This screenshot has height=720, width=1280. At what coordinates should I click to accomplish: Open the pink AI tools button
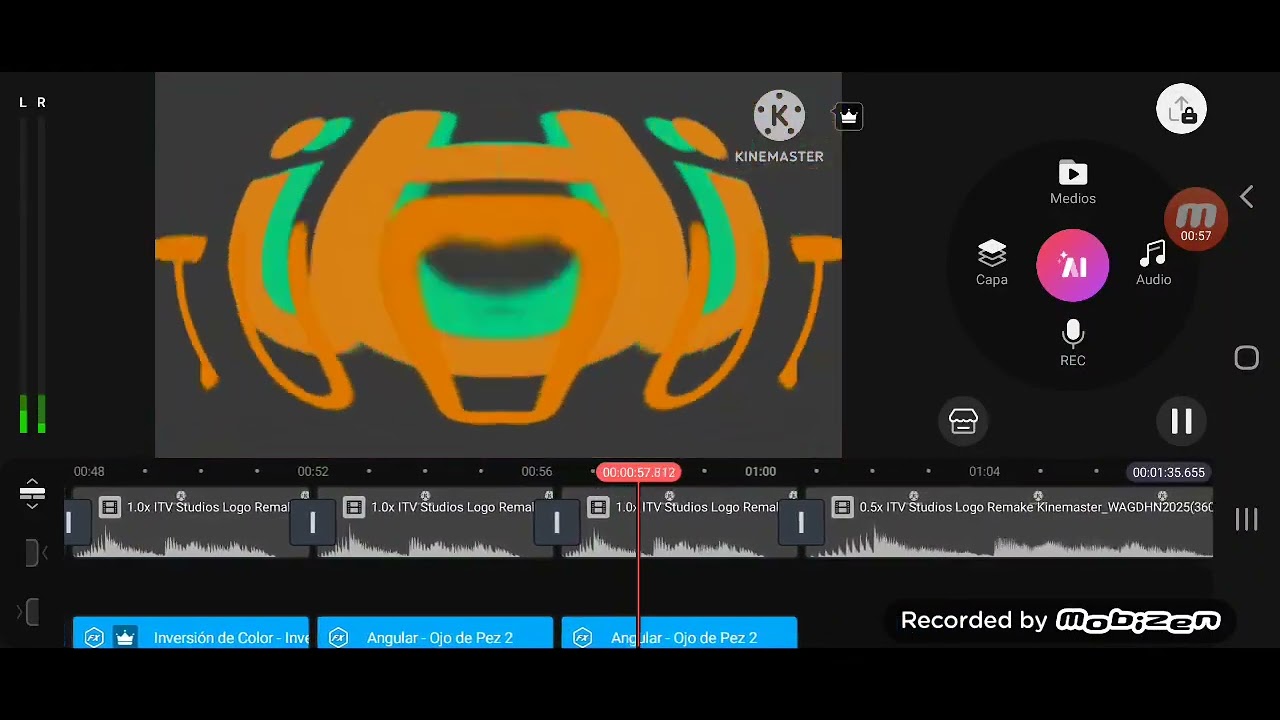click(x=1073, y=266)
